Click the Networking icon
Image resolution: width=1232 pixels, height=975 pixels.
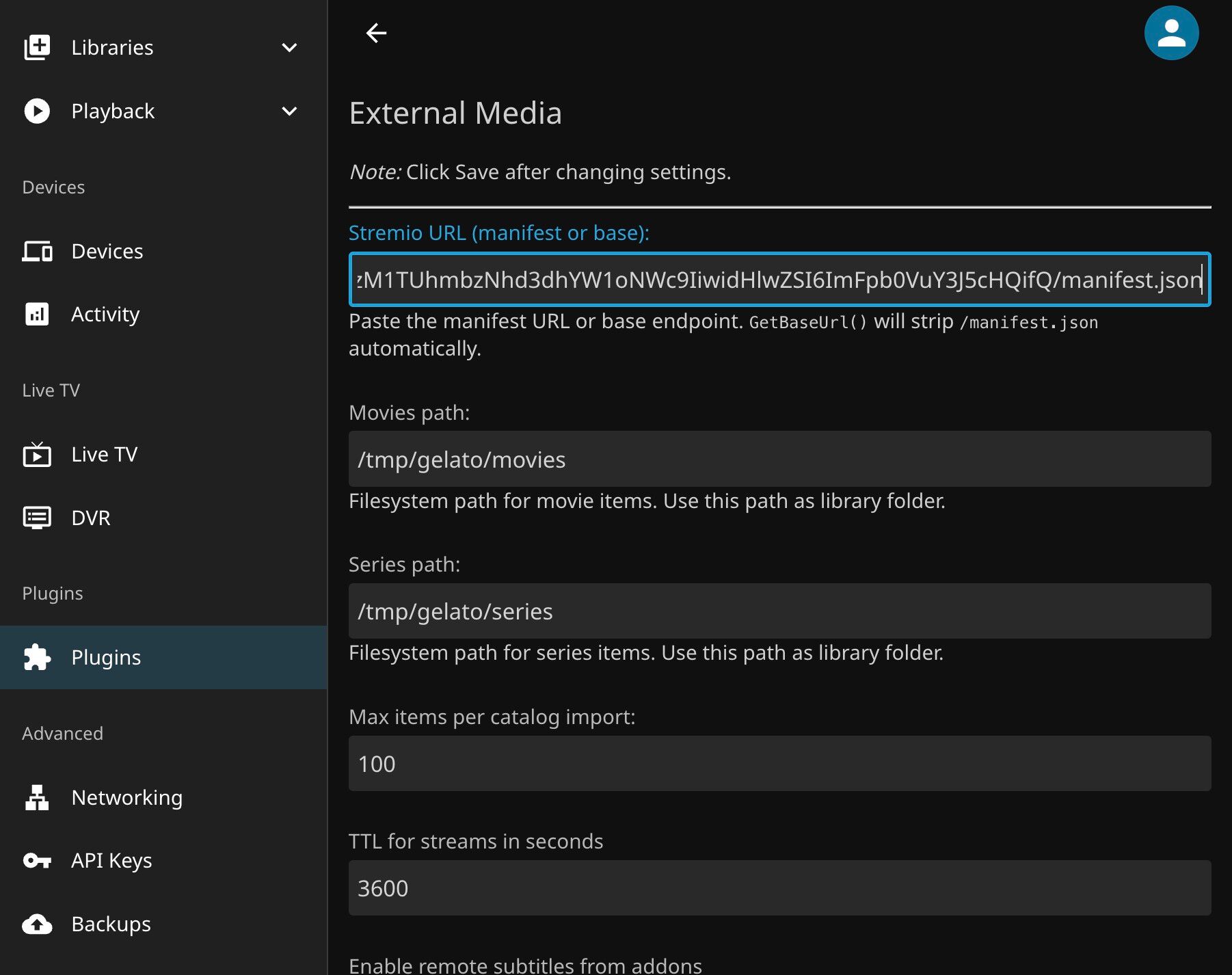[x=37, y=797]
